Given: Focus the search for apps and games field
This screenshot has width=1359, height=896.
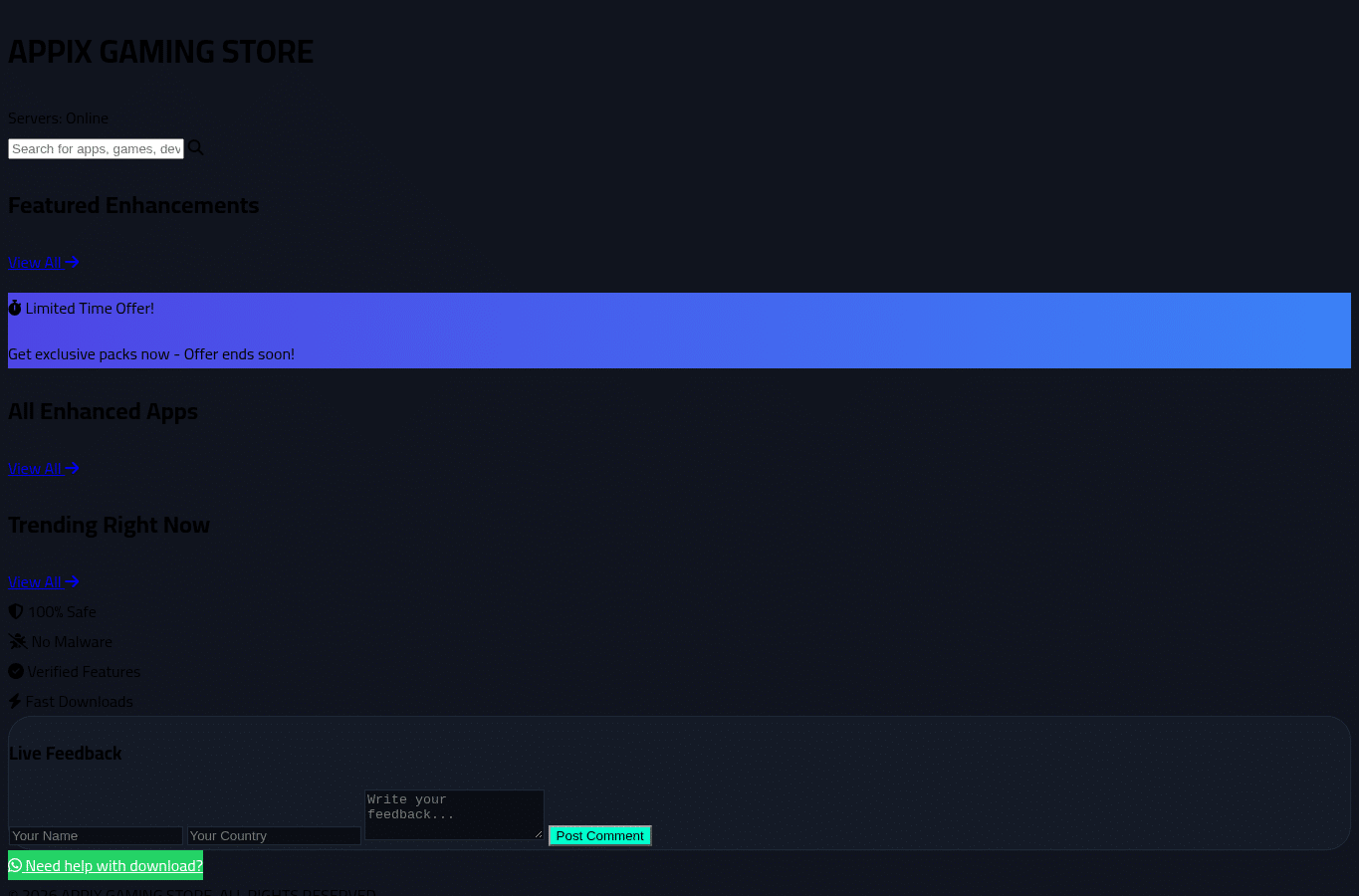Looking at the screenshot, I should pos(96,148).
